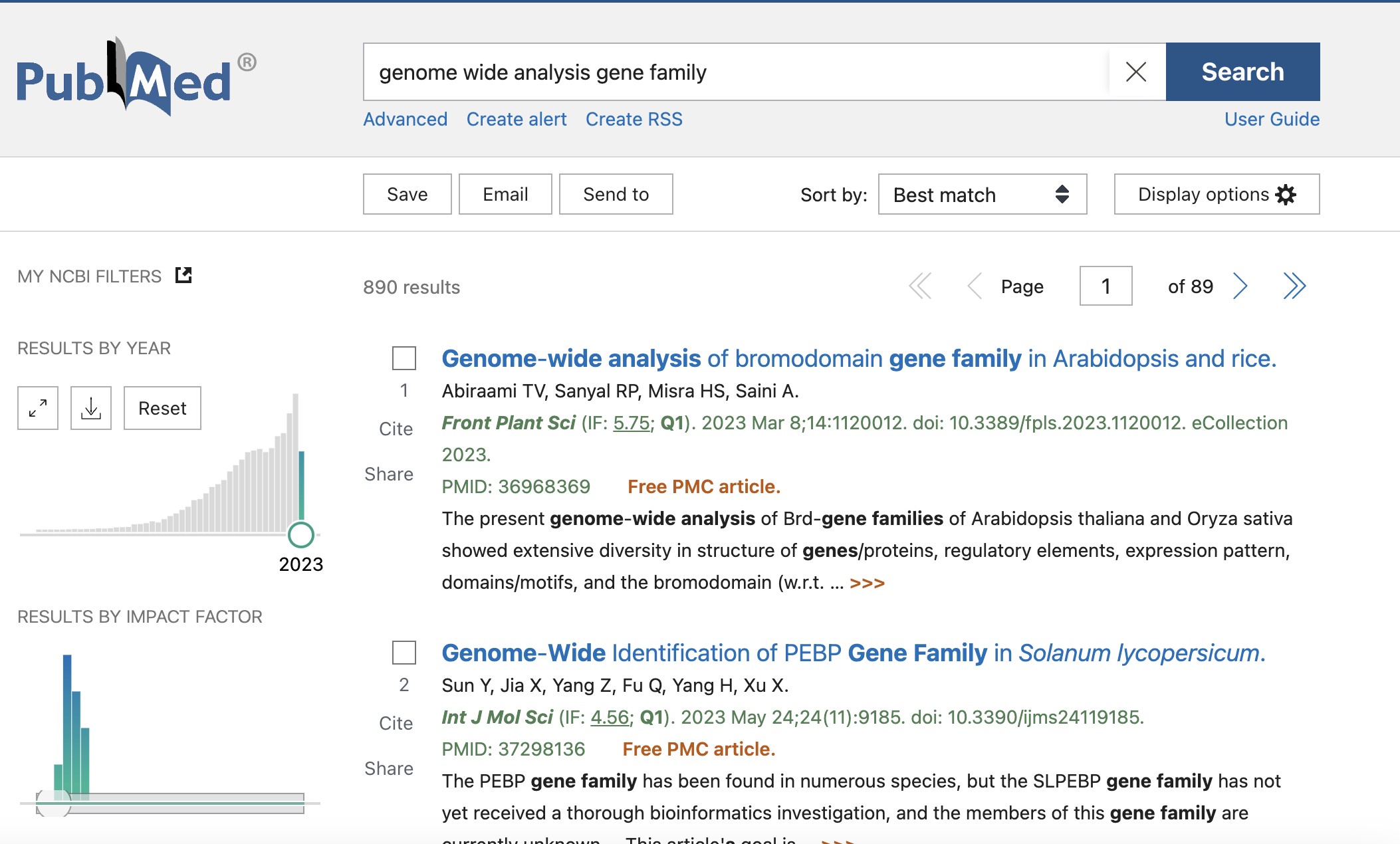The width and height of the screenshot is (1400, 844).
Task: Select the checkbox for result 1
Action: (404, 358)
